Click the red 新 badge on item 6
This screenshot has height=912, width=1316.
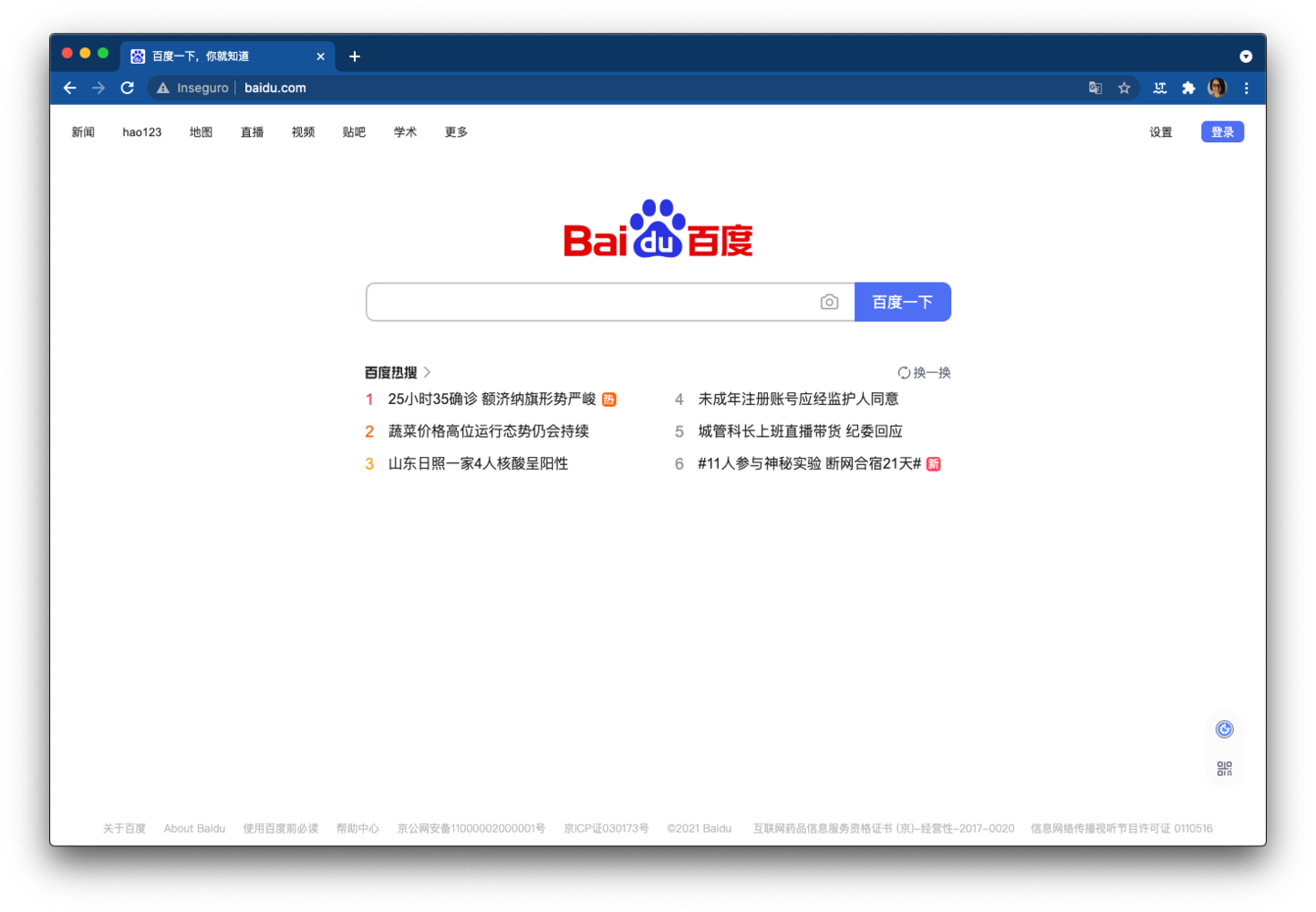click(934, 464)
